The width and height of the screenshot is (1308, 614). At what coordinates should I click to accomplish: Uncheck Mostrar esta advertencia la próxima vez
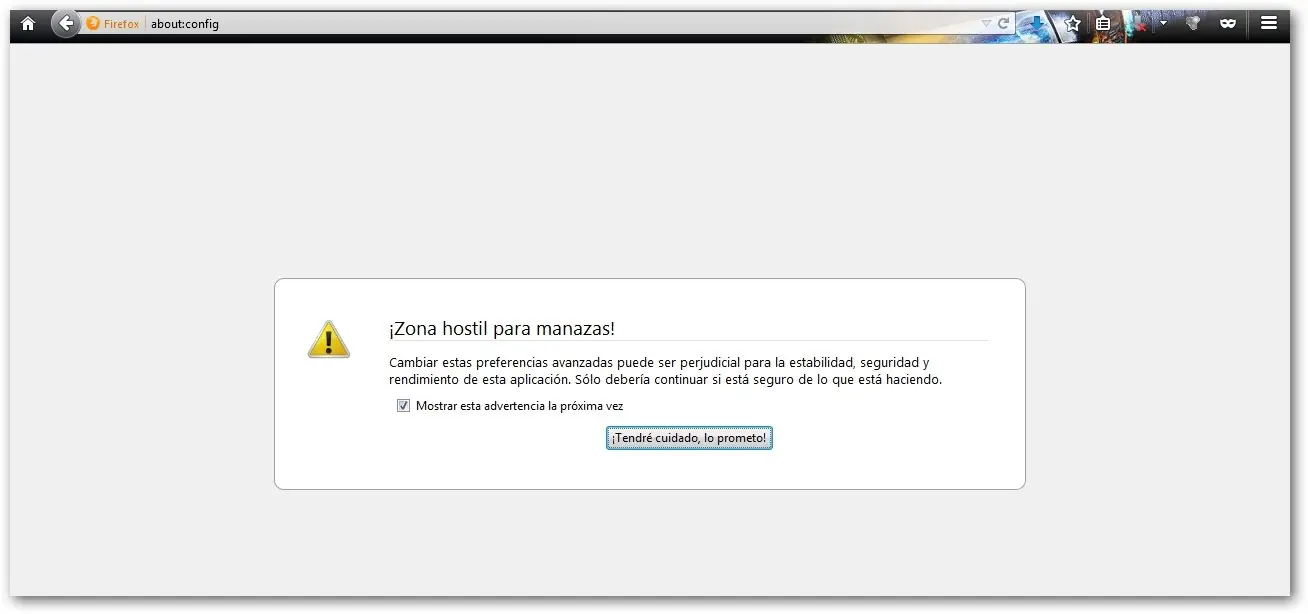tap(403, 406)
